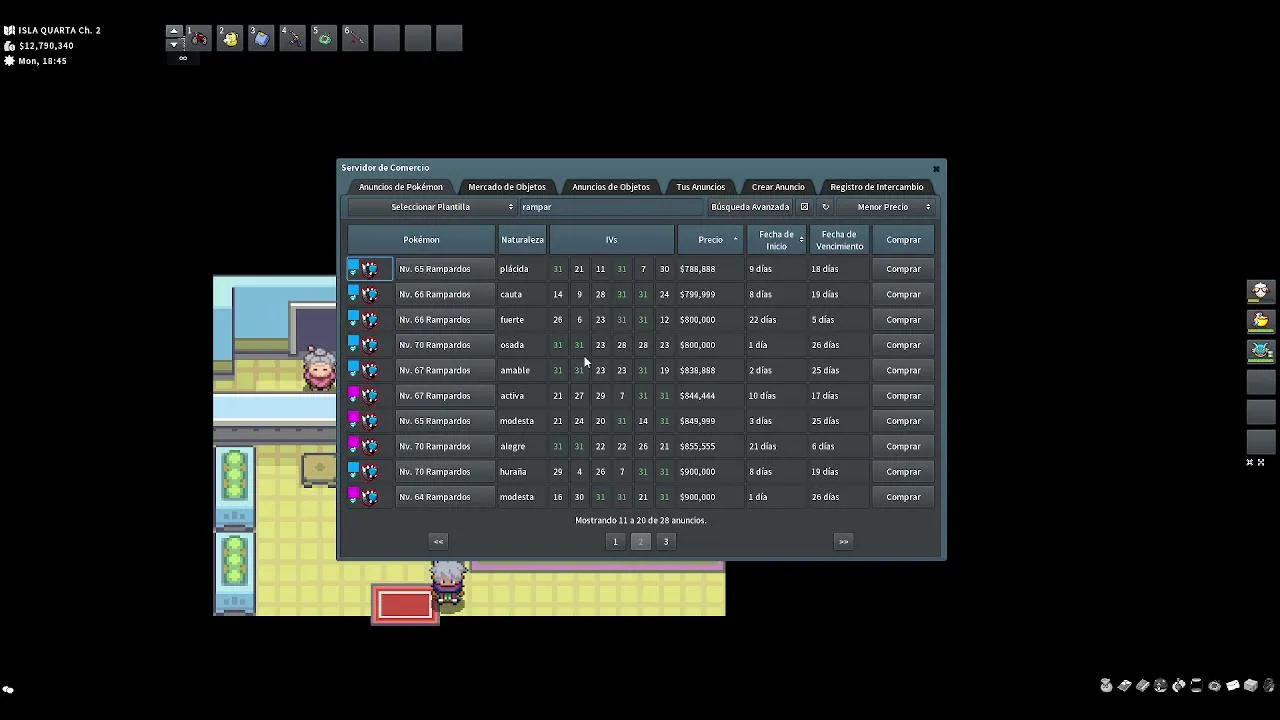Buy the $855,555 alegre Rampardos
This screenshot has width=1280, height=720.
pyautogui.click(x=903, y=446)
